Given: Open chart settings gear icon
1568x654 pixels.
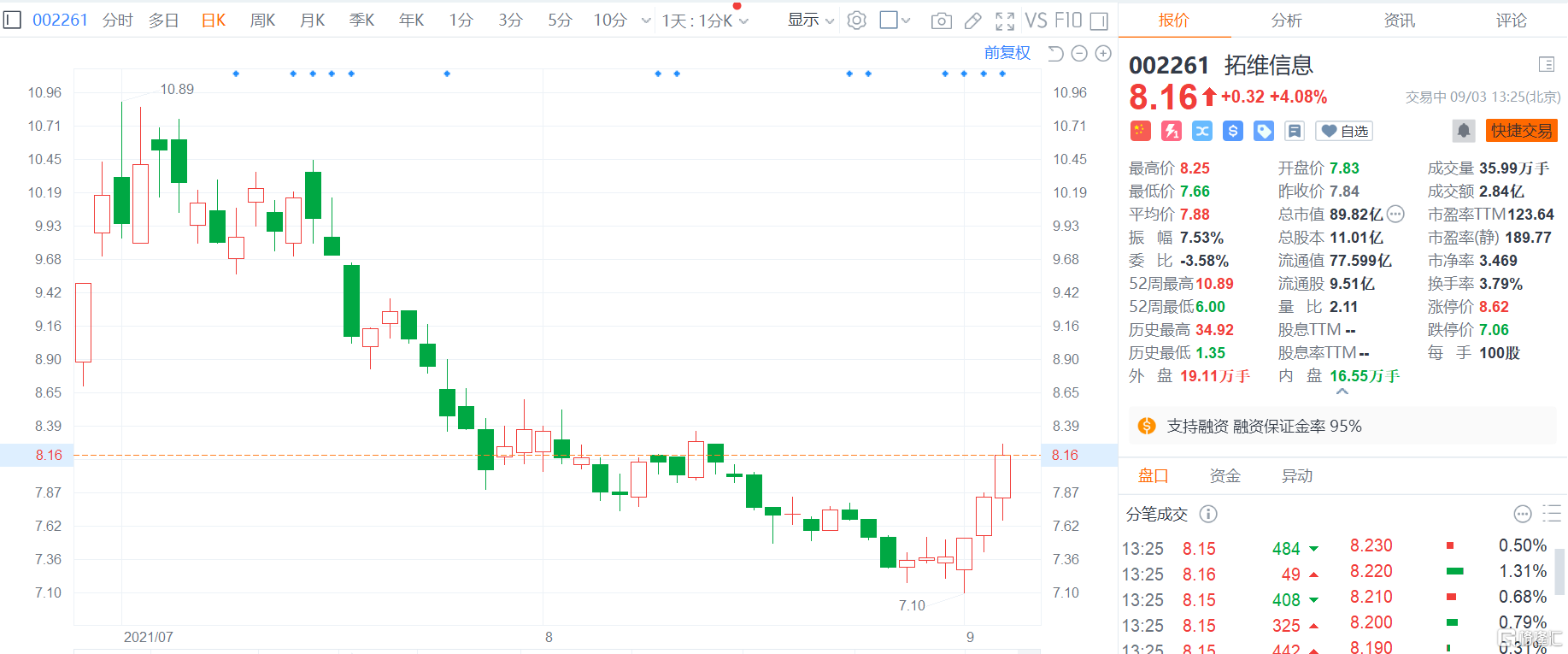Looking at the screenshot, I should 856,21.
